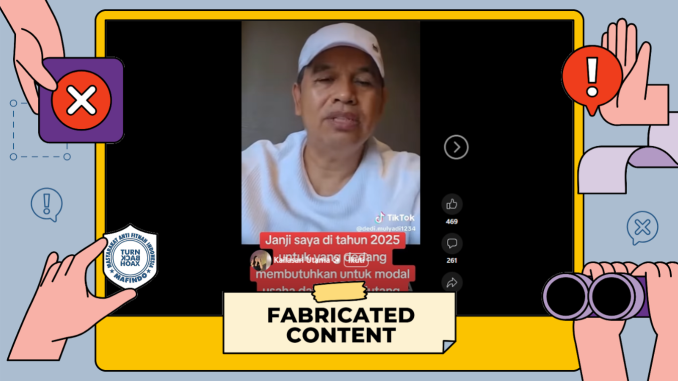
Task: Click the outlined X speech bubble
Action: pyautogui.click(x=643, y=227)
